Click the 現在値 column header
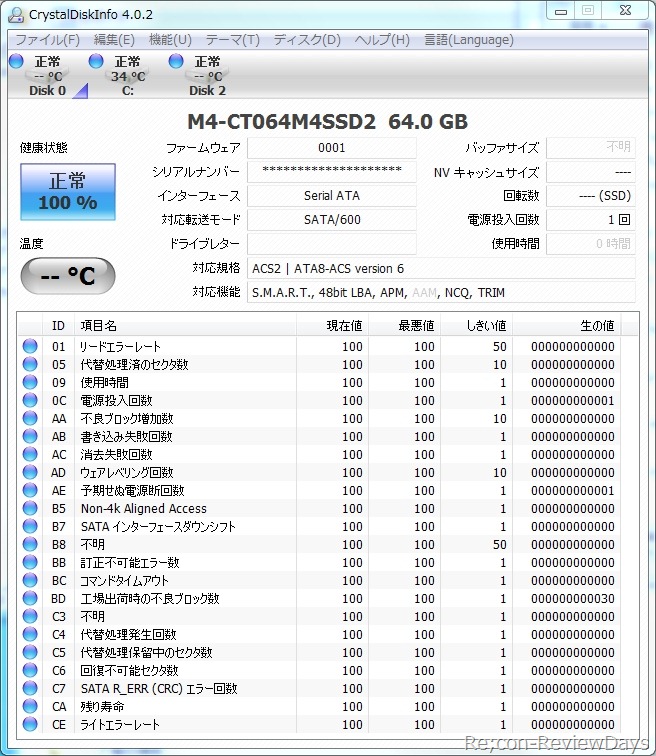Image resolution: width=656 pixels, height=756 pixels. pos(333,326)
